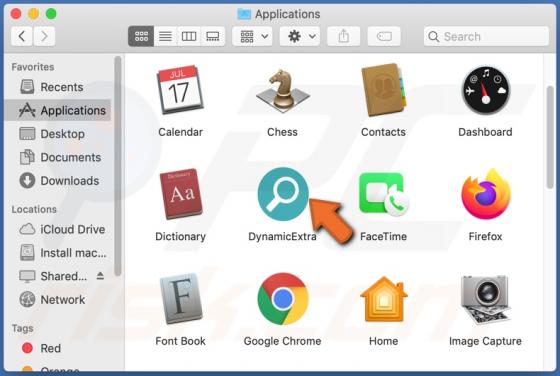Click the 'Calendar' file name label

point(180,132)
